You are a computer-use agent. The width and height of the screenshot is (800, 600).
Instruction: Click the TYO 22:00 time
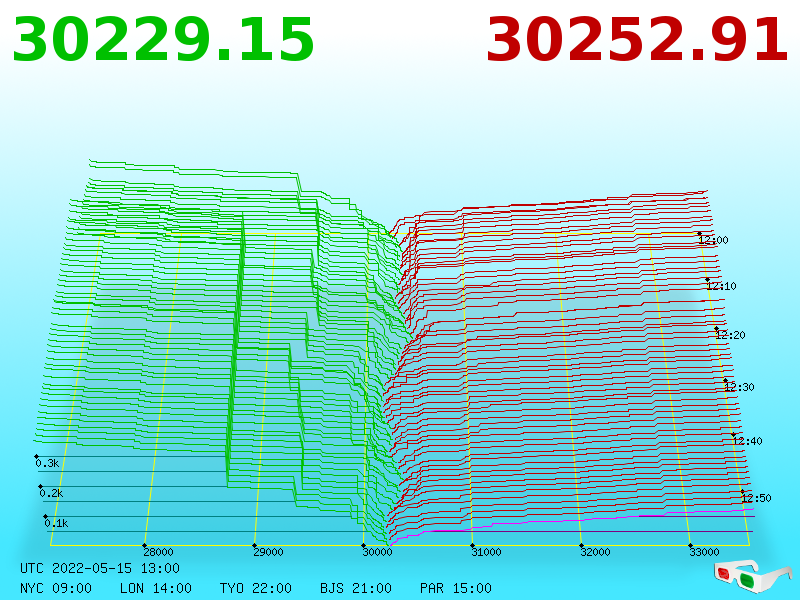point(256,588)
